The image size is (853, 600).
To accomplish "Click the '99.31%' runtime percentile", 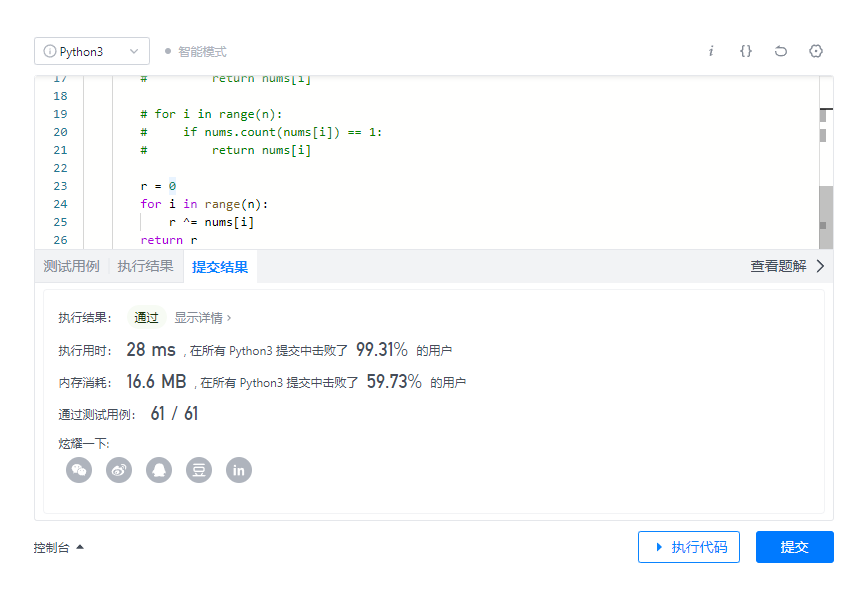I will click(381, 349).
